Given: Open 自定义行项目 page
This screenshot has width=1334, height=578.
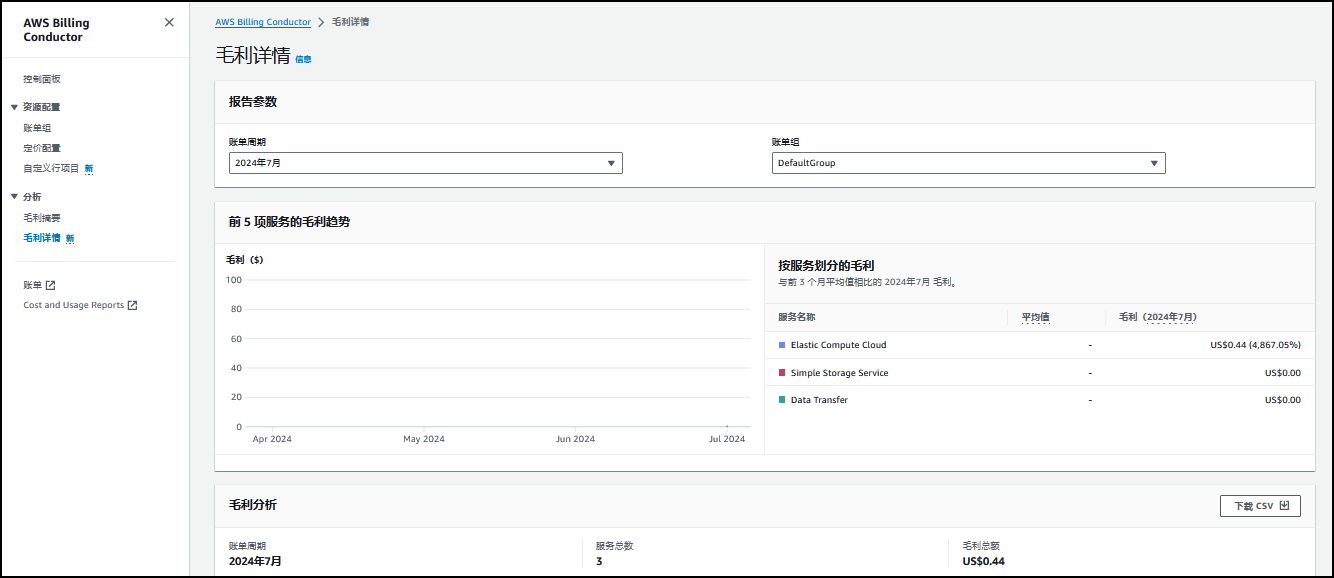Looking at the screenshot, I should pyautogui.click(x=51, y=168).
